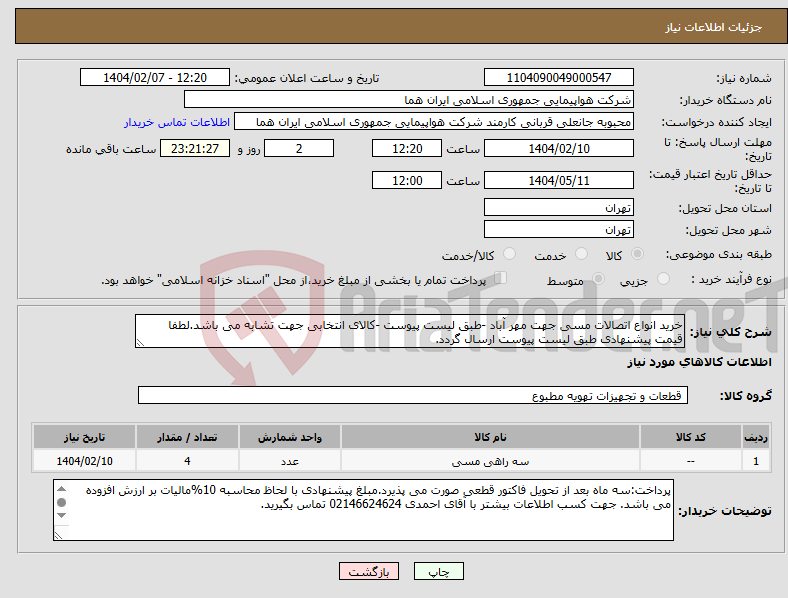Select the کالا radio button
Viewport: 788px width, 598px height.
click(x=637, y=254)
